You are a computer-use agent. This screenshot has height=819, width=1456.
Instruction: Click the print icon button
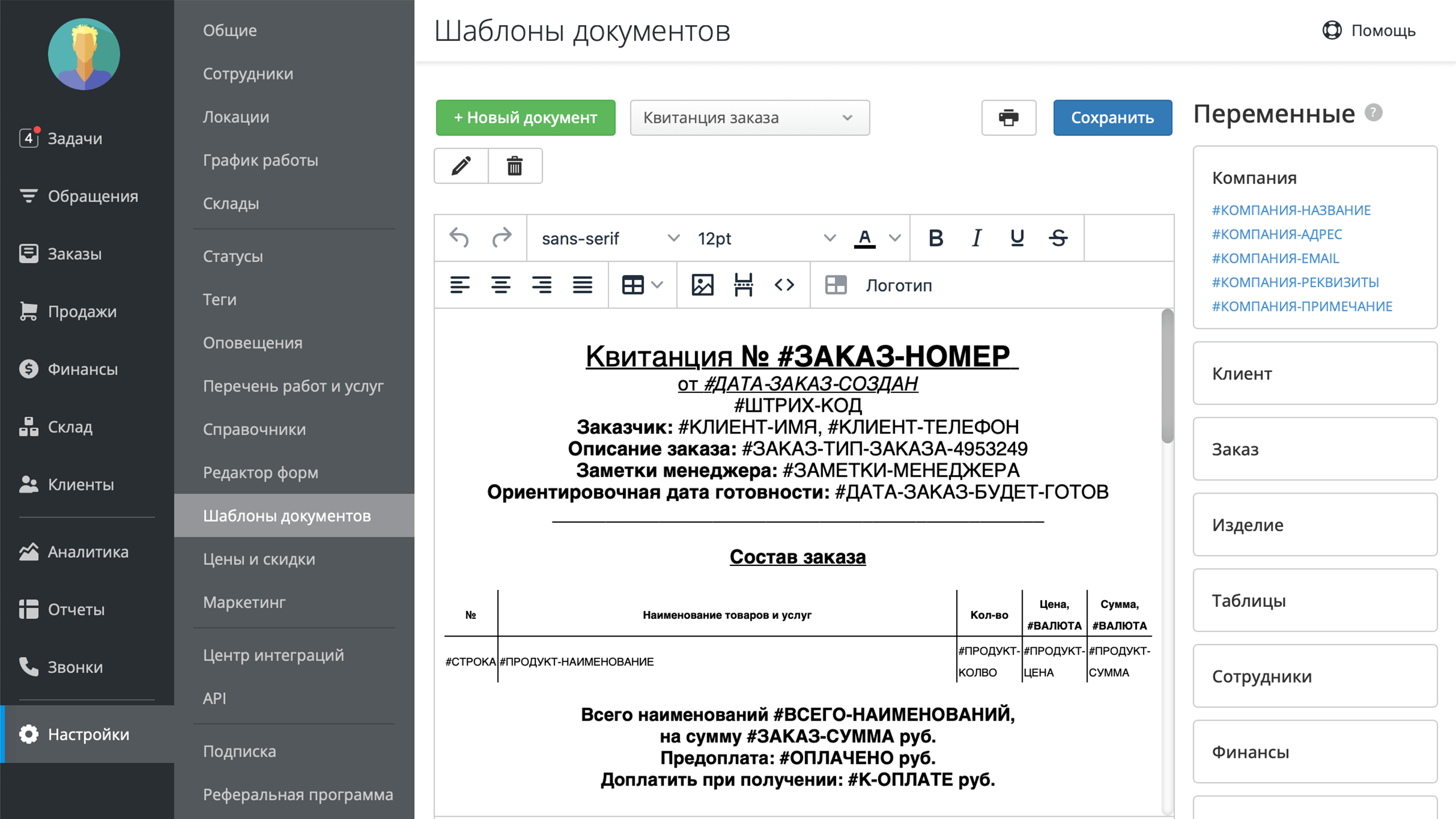click(1009, 118)
